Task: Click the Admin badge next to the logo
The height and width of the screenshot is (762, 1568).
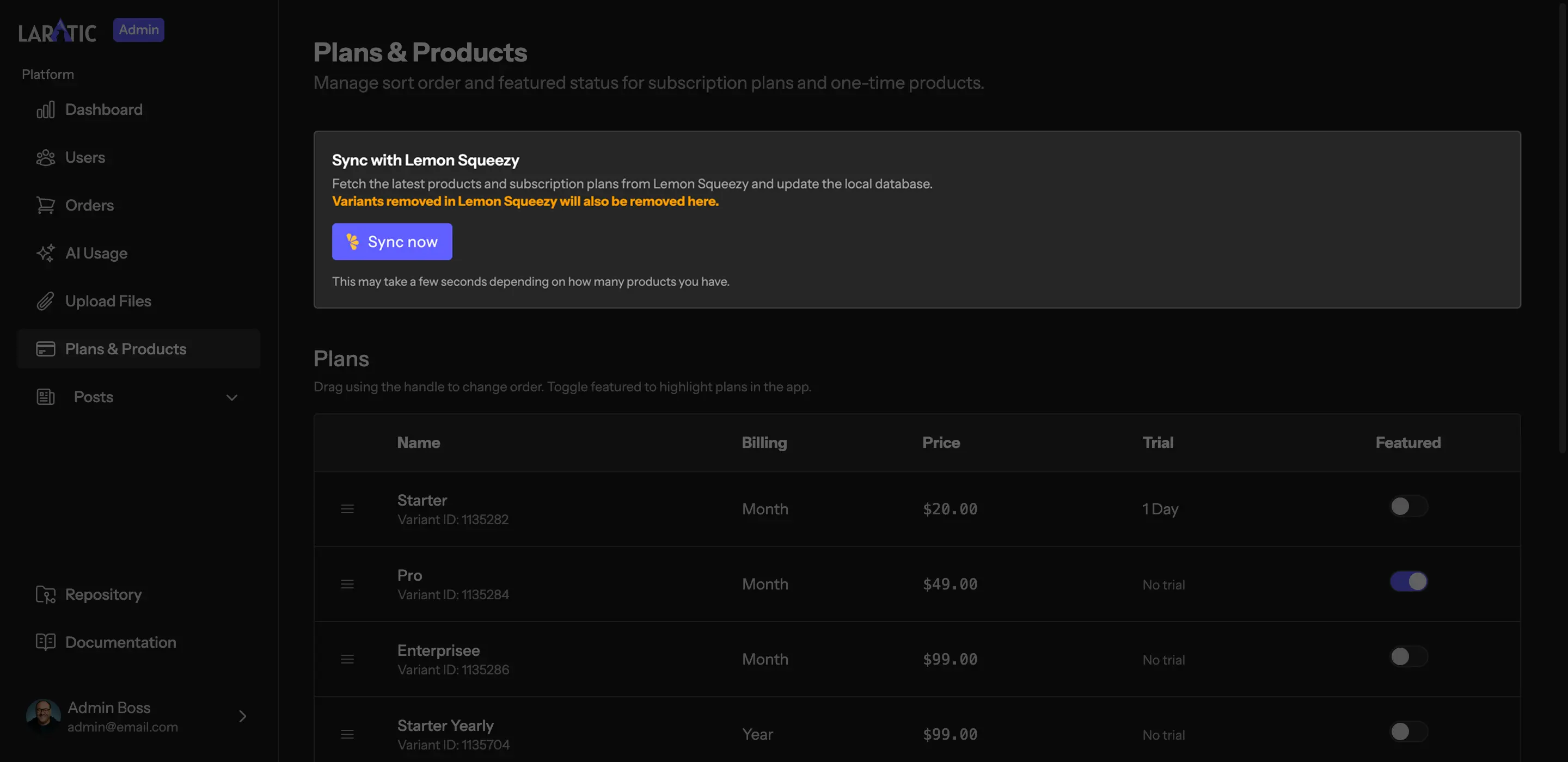Action: (x=138, y=29)
